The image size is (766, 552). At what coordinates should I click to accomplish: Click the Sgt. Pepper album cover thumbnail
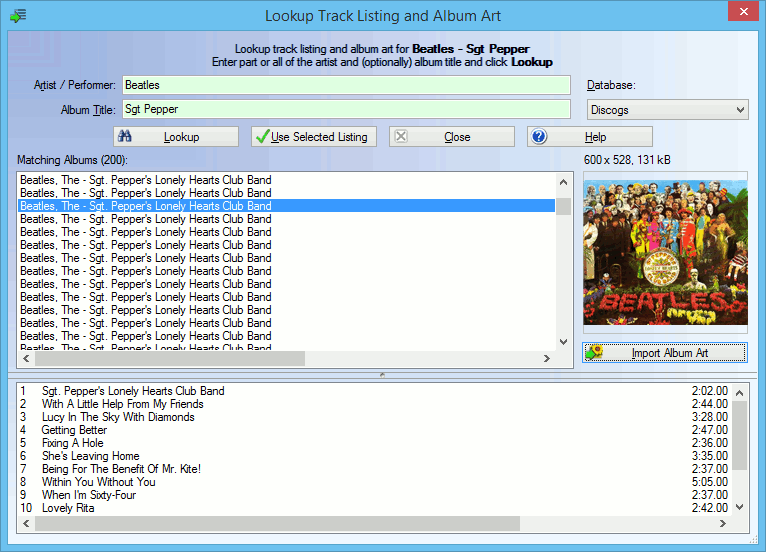[665, 253]
